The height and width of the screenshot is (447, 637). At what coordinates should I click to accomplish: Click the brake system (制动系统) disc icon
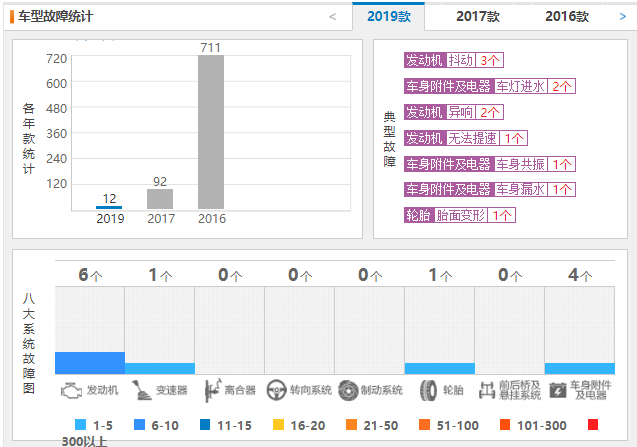tap(348, 390)
